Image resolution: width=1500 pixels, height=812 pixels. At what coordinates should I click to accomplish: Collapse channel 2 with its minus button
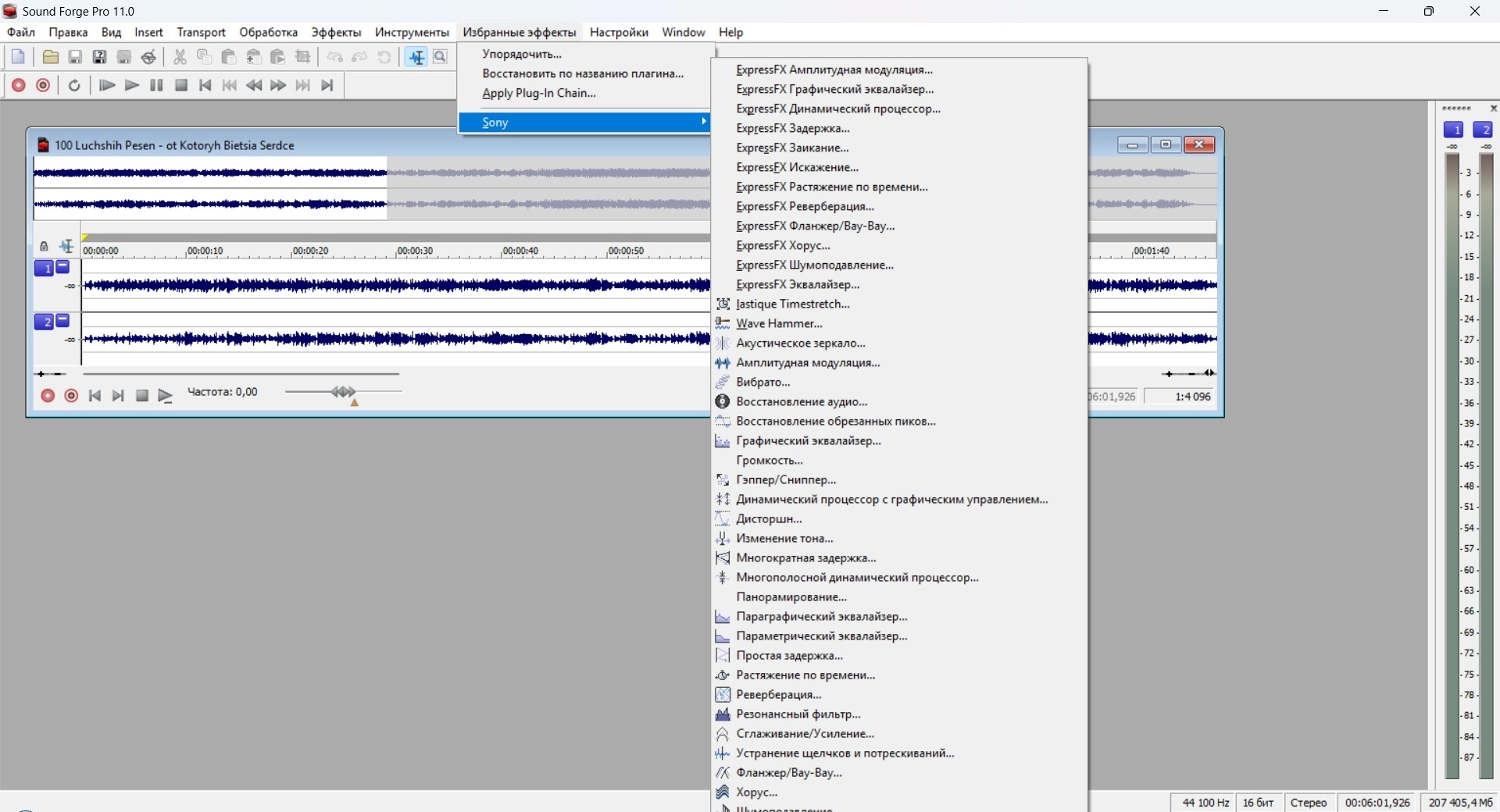[63, 320]
